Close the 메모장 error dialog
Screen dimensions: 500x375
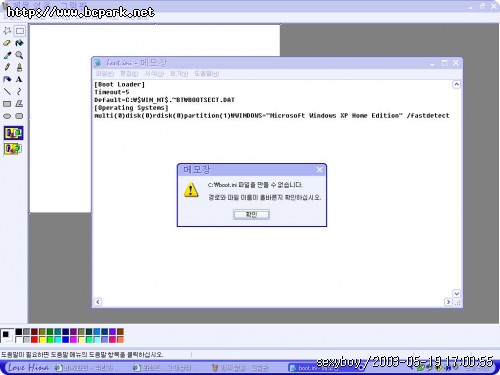[319, 170]
